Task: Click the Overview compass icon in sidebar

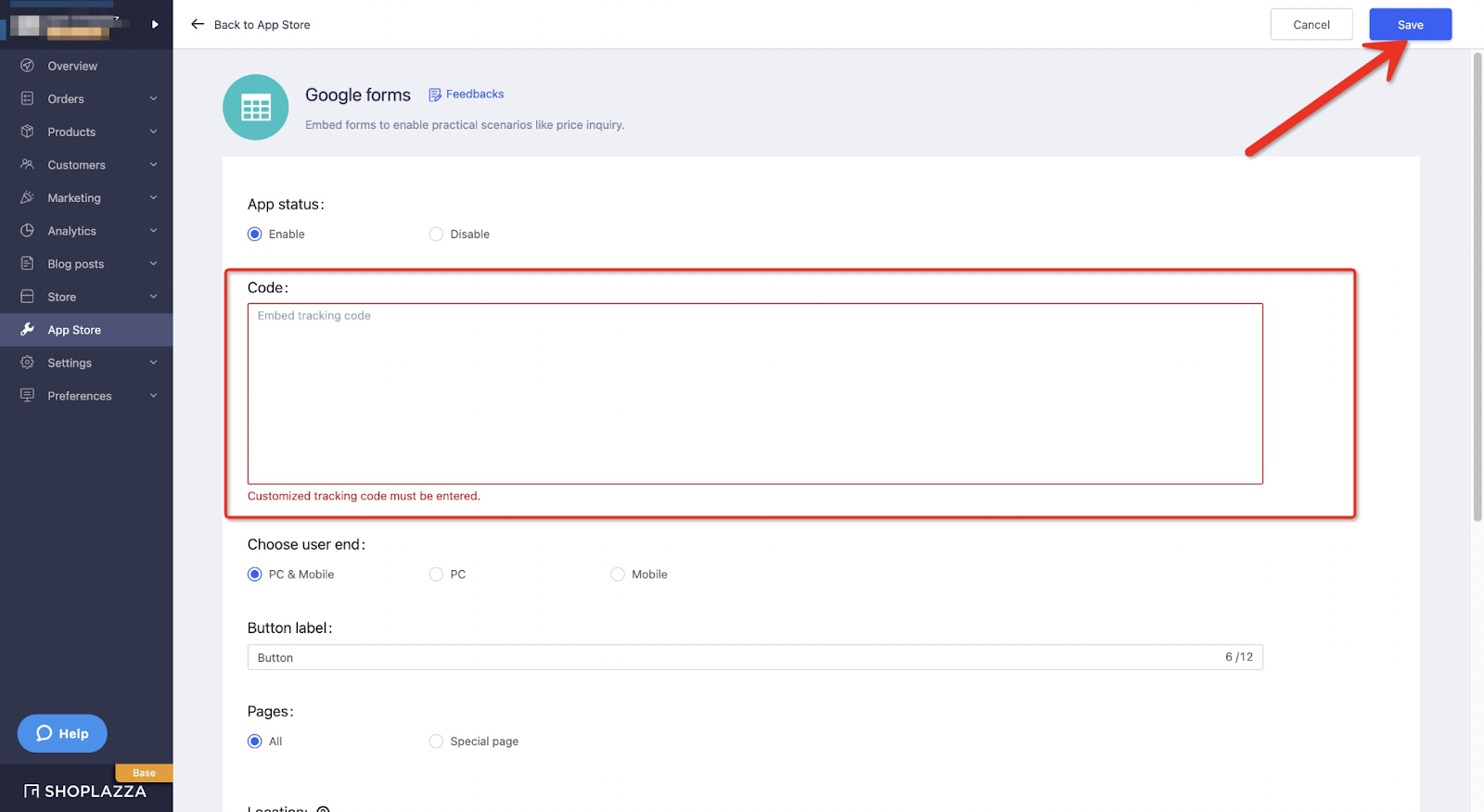Action: (x=27, y=66)
